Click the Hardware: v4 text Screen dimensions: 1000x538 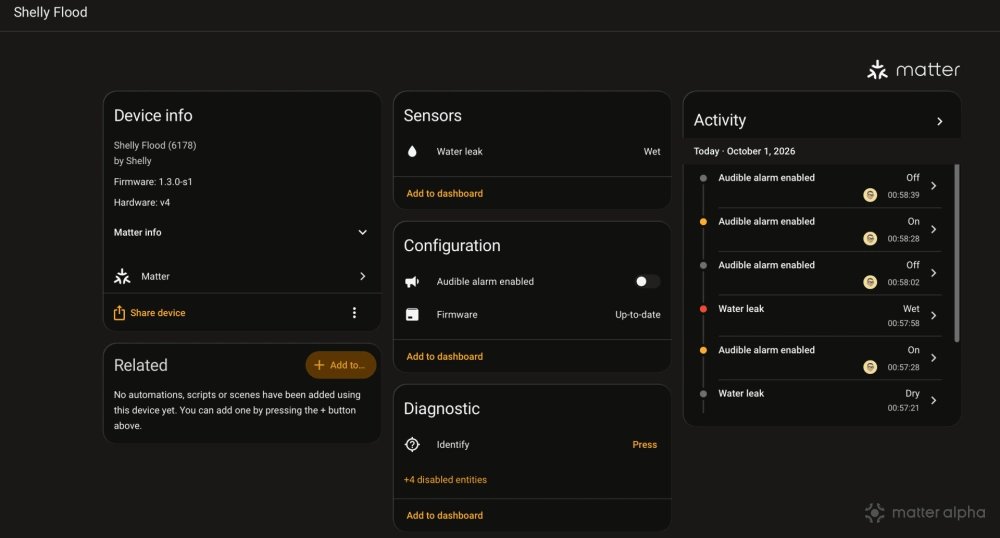142,203
